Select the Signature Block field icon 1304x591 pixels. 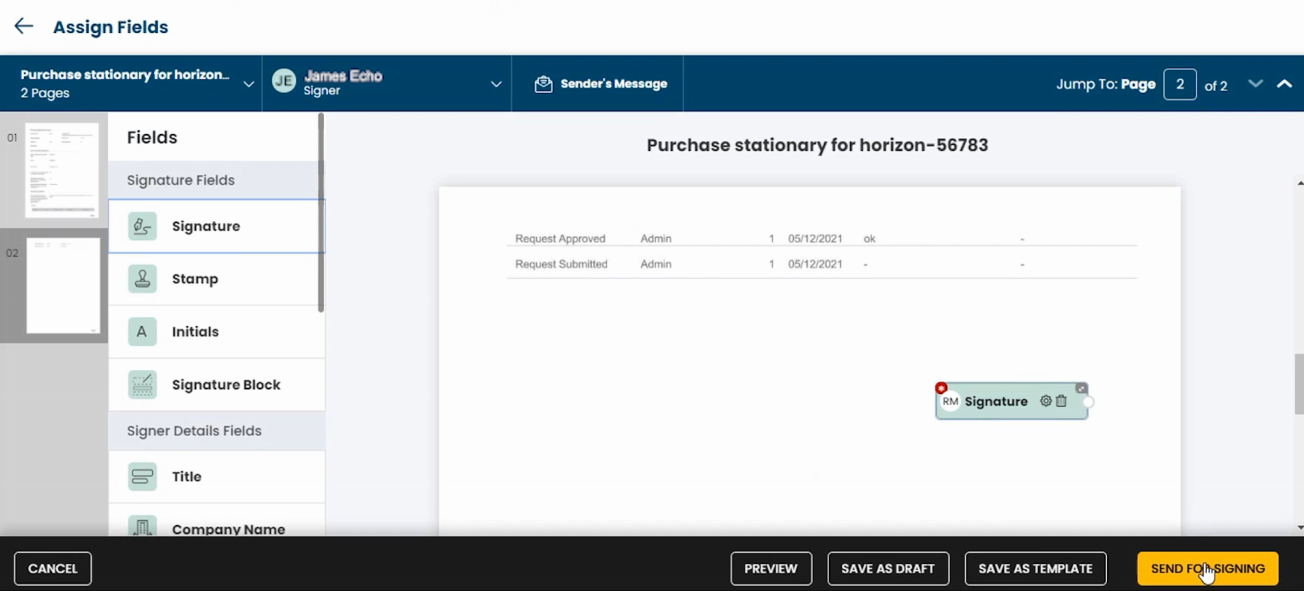coord(141,384)
